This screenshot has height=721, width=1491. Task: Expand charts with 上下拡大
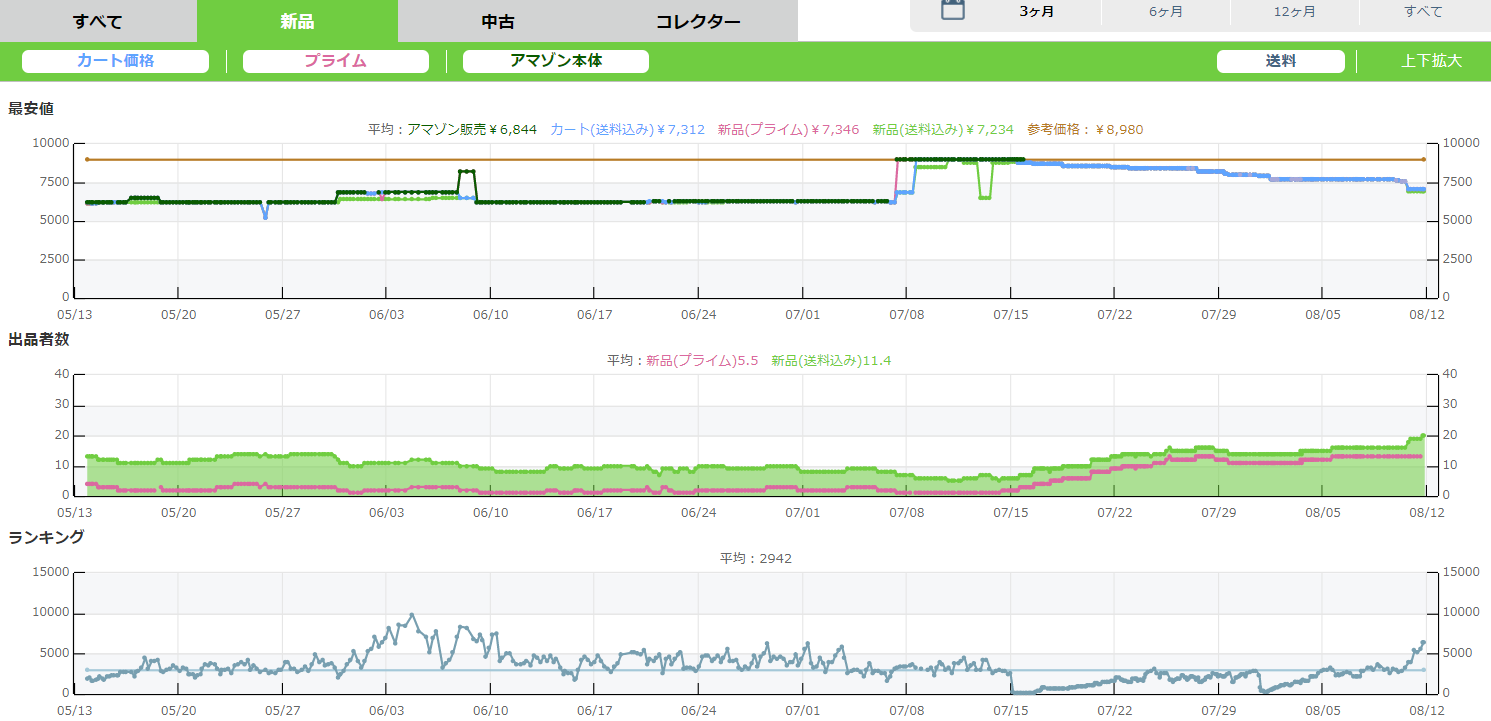(1431, 61)
